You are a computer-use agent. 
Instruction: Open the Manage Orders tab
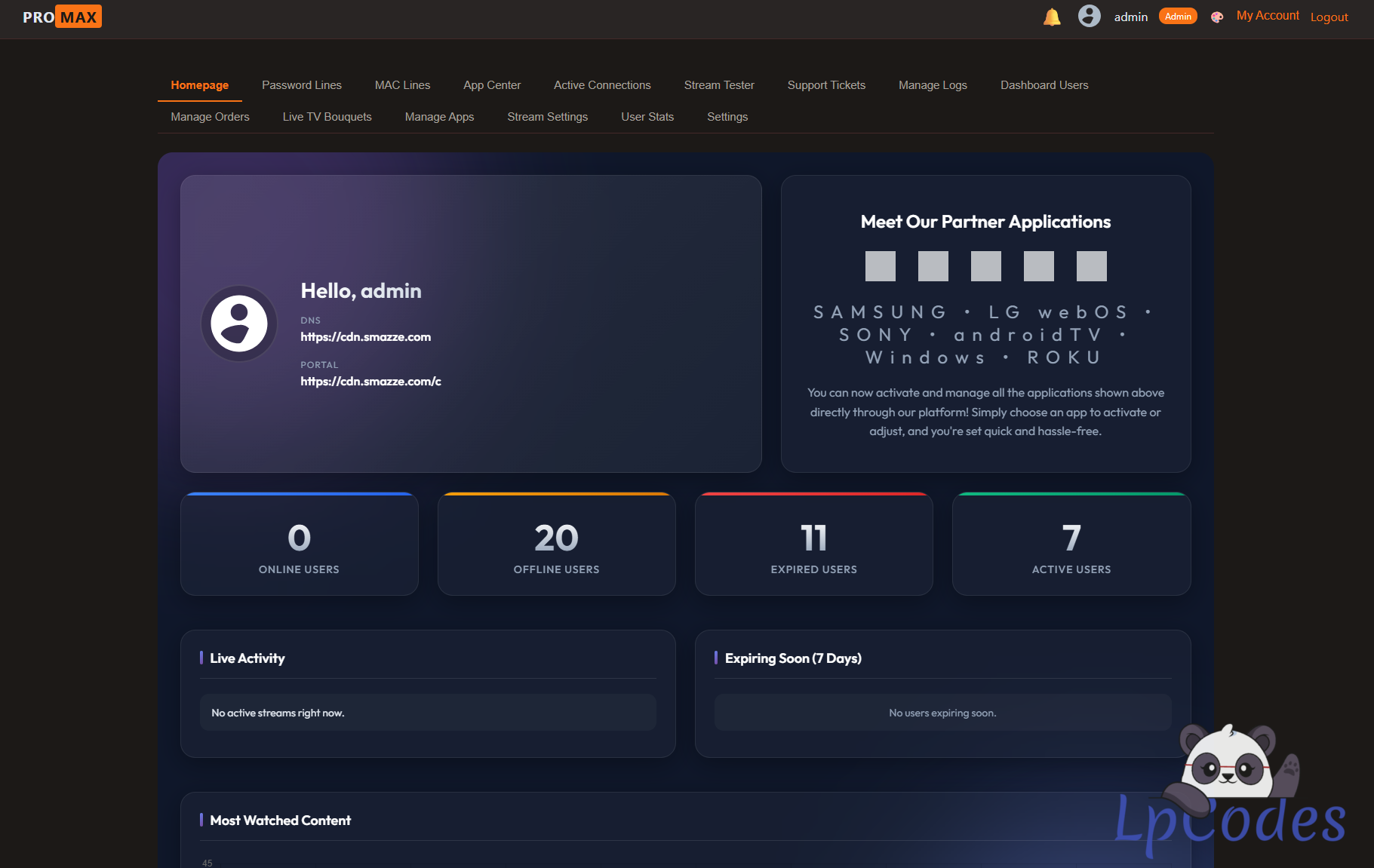[210, 117]
